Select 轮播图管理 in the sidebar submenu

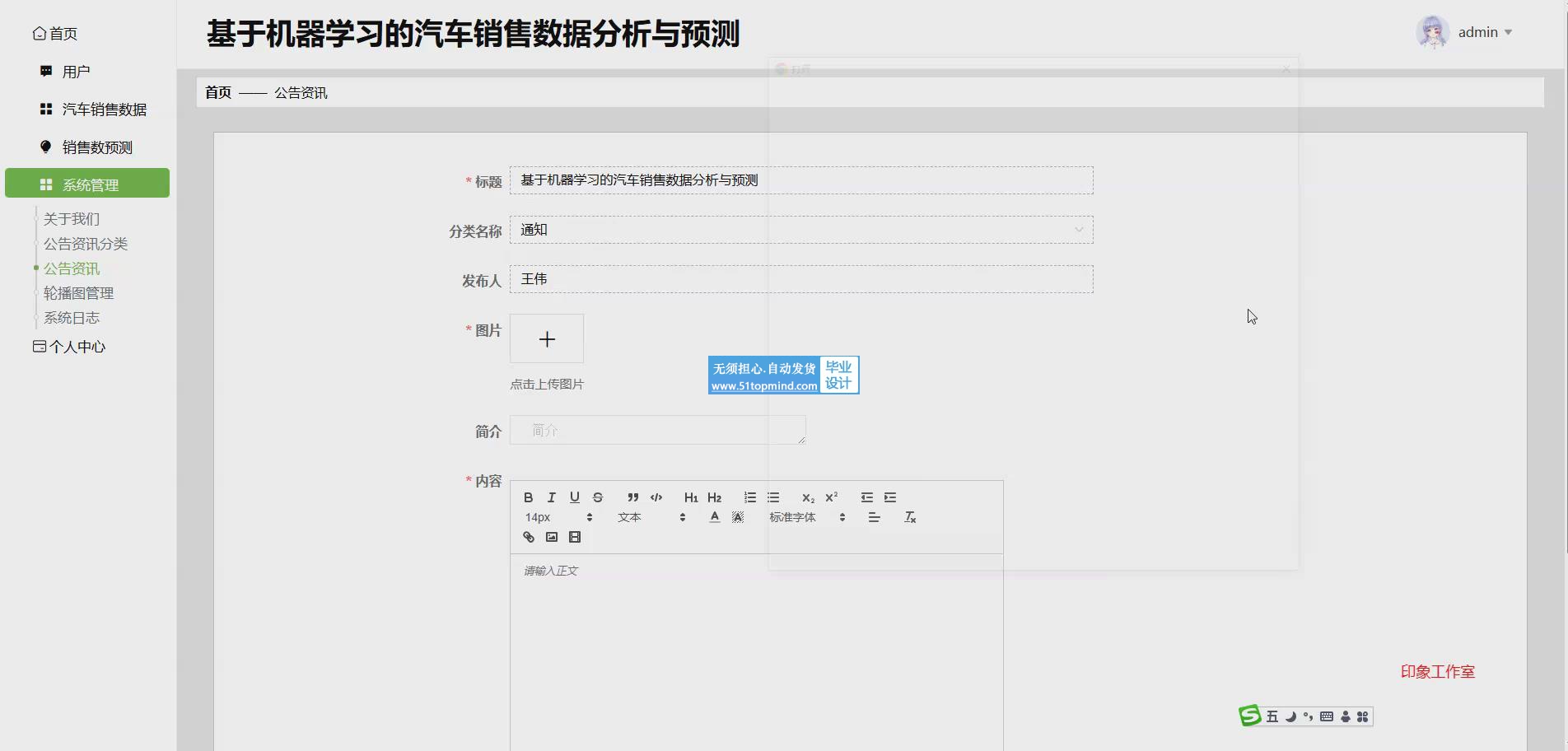78,293
